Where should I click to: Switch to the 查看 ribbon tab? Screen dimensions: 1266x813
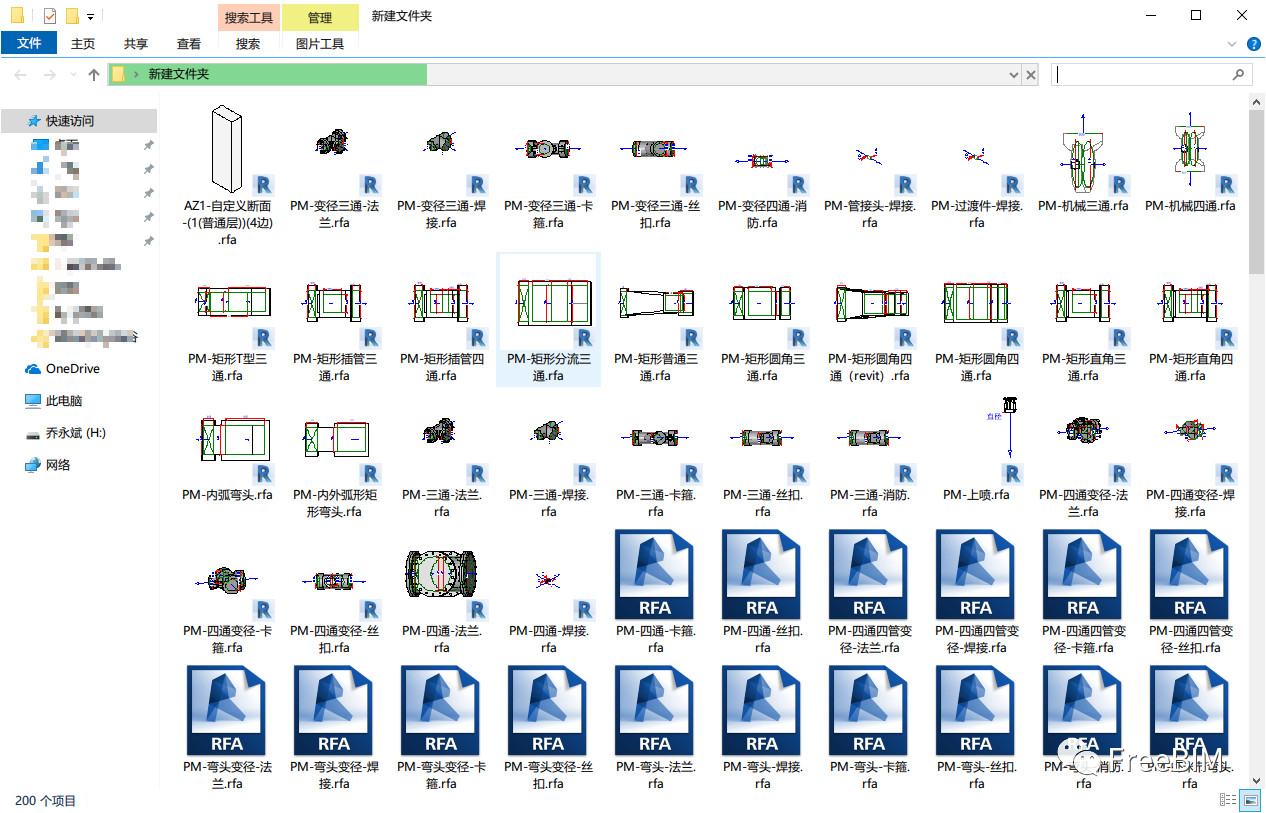coord(189,43)
